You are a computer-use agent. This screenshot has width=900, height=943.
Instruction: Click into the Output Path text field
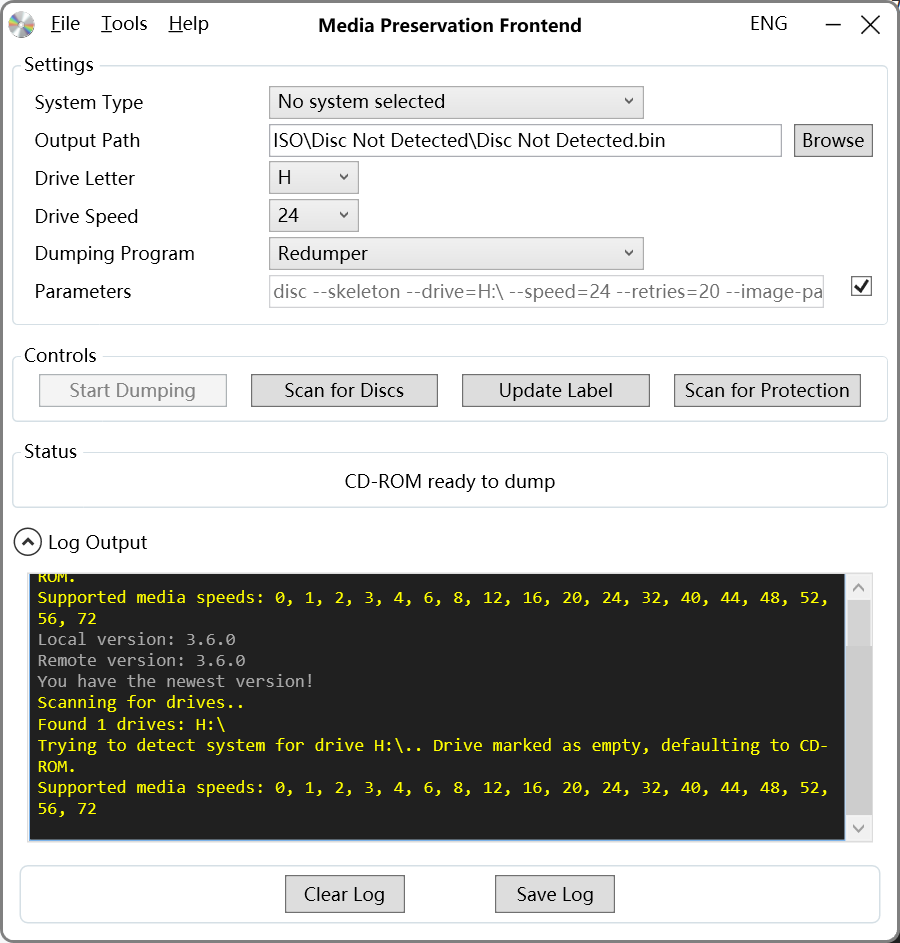tap(525, 140)
